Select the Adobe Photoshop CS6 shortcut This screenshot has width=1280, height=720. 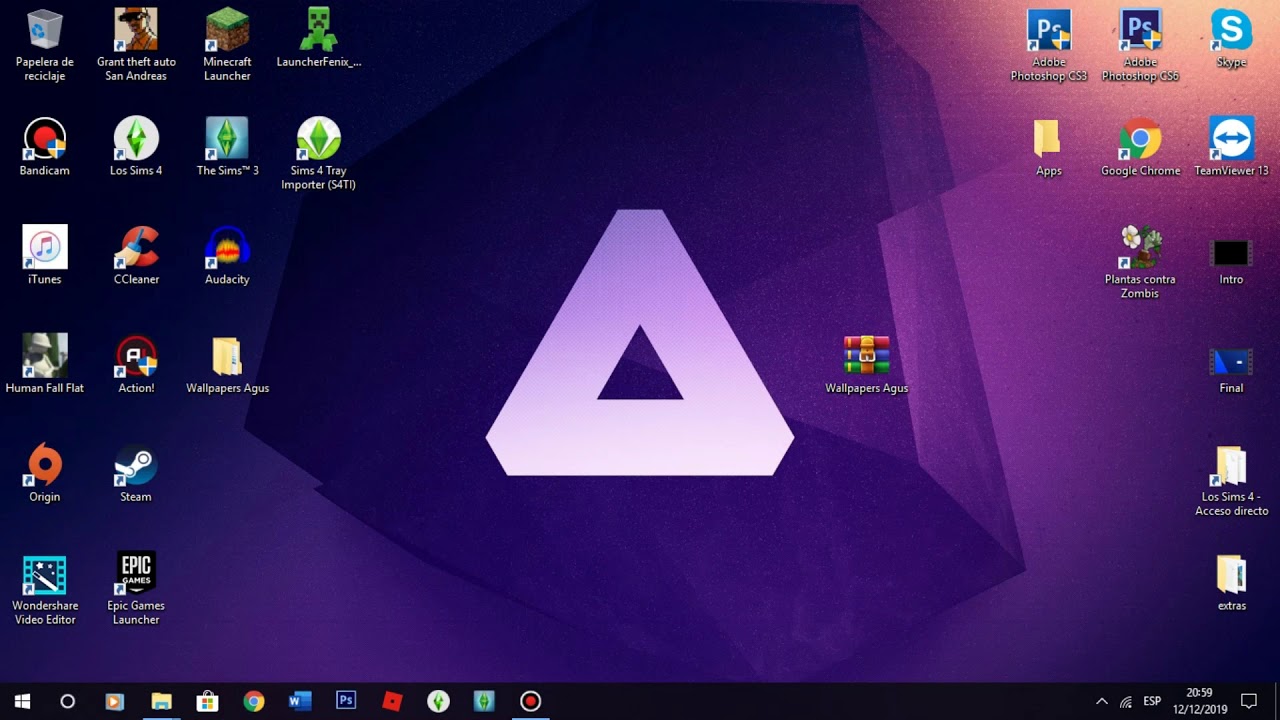tap(1140, 45)
